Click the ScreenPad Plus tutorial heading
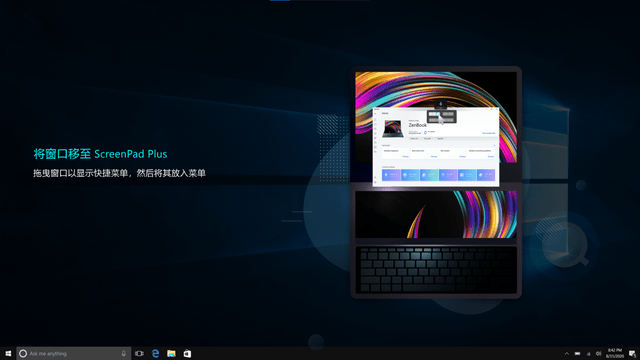Viewport: 640px width, 360px height. 100,154
